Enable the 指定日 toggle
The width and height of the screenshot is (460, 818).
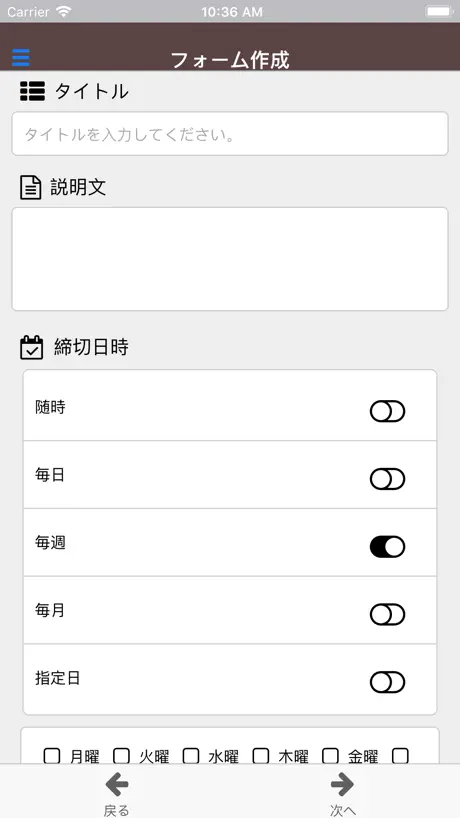coord(388,682)
